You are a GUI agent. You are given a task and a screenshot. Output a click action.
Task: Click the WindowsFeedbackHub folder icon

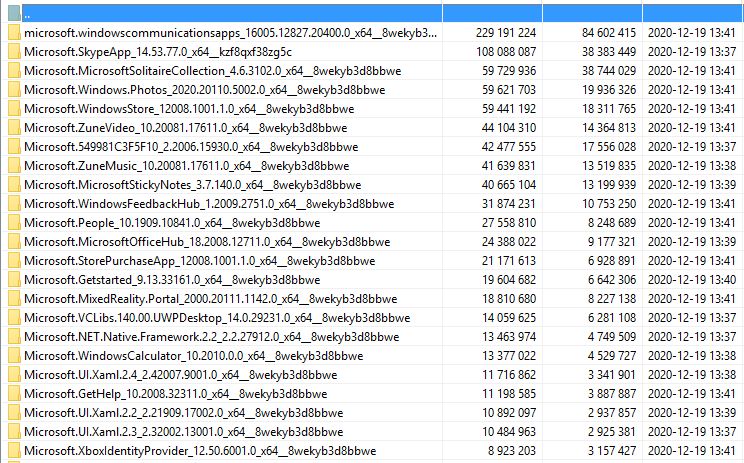click(14, 203)
